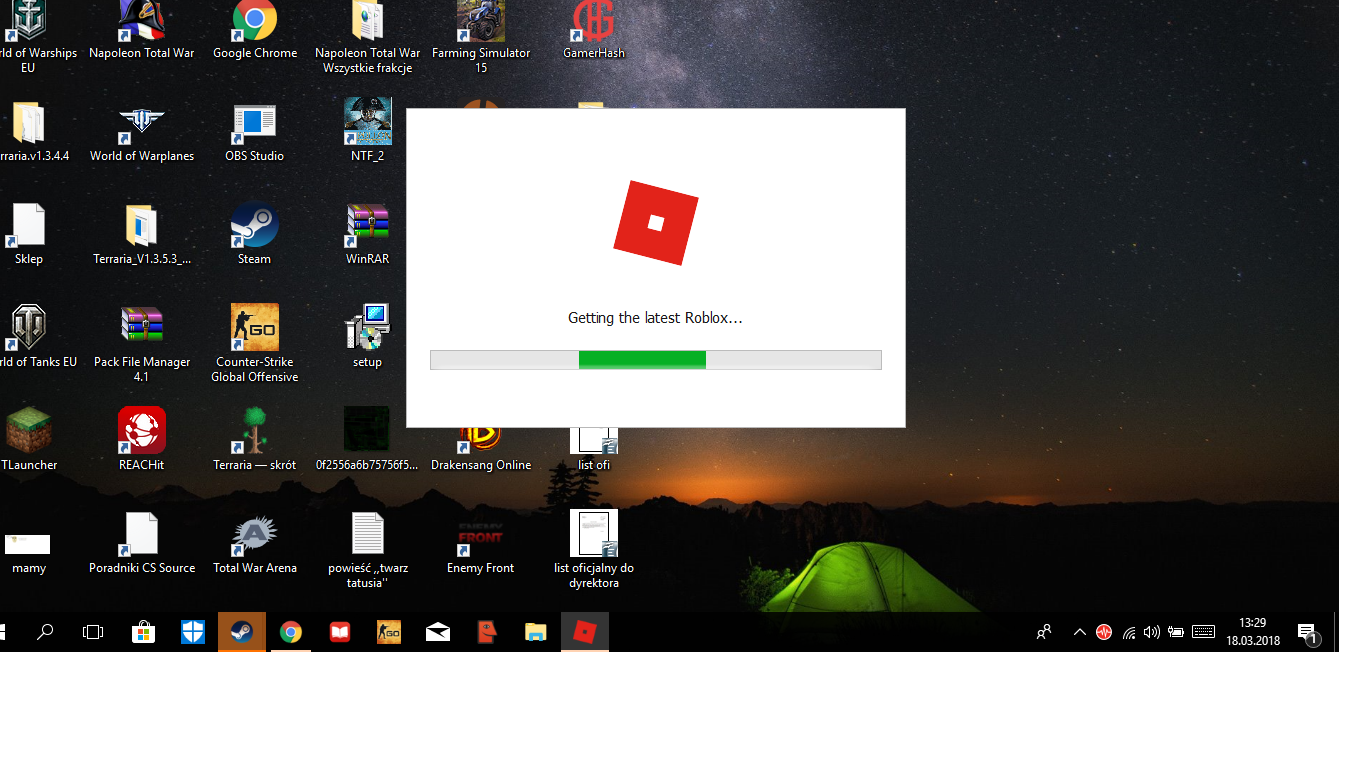Open taskbar search magnifier
1366x768 pixels.
click(x=45, y=632)
